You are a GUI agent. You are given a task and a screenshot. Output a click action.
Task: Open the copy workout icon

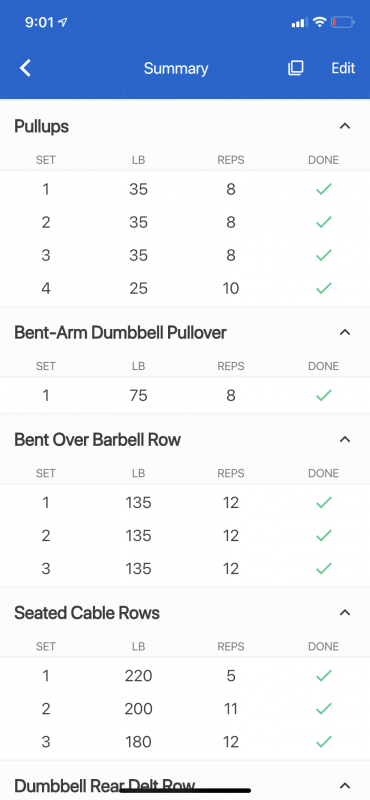[x=295, y=68]
